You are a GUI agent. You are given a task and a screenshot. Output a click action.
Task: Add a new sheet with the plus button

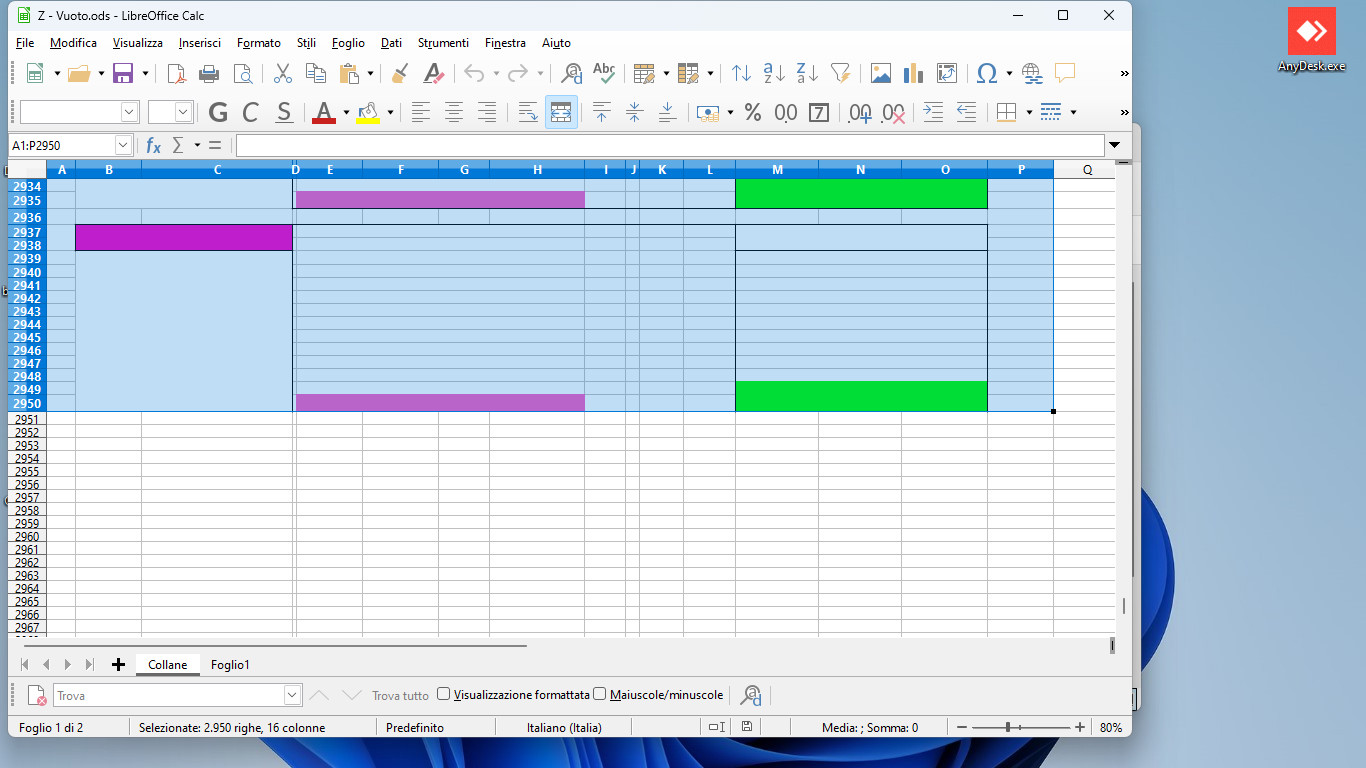pyautogui.click(x=118, y=664)
